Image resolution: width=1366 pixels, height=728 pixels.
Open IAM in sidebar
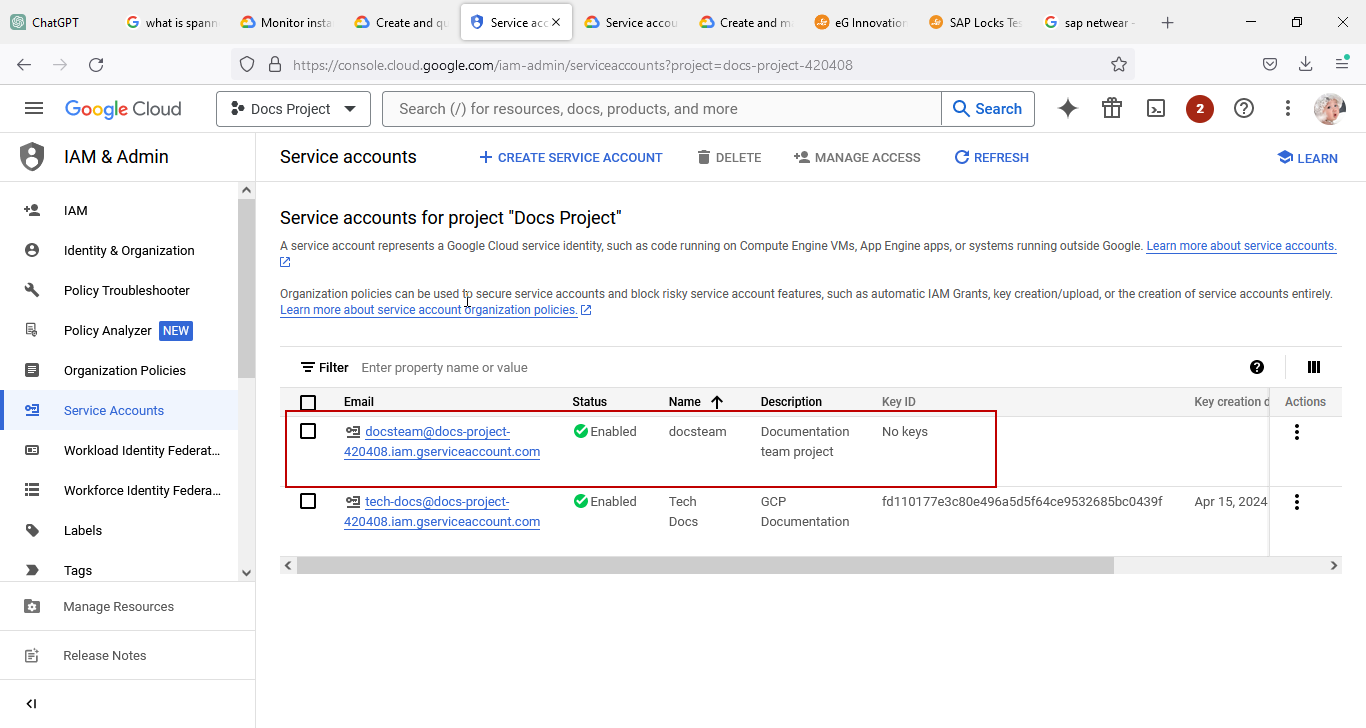[x=119, y=210]
